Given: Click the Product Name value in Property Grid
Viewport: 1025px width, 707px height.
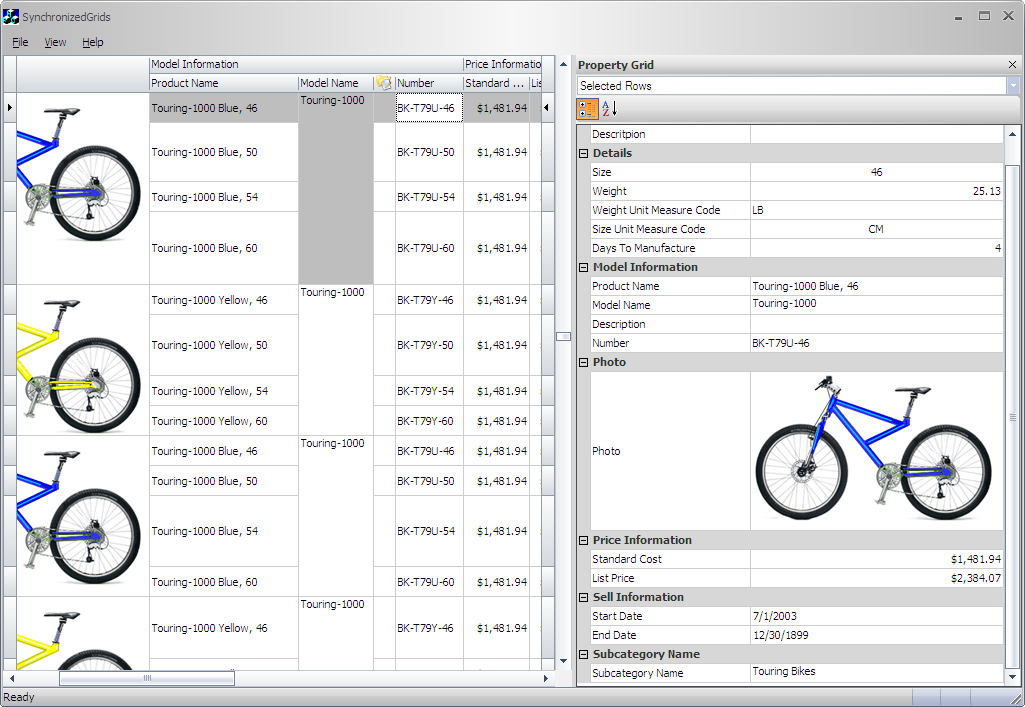Looking at the screenshot, I should pyautogui.click(x=877, y=286).
